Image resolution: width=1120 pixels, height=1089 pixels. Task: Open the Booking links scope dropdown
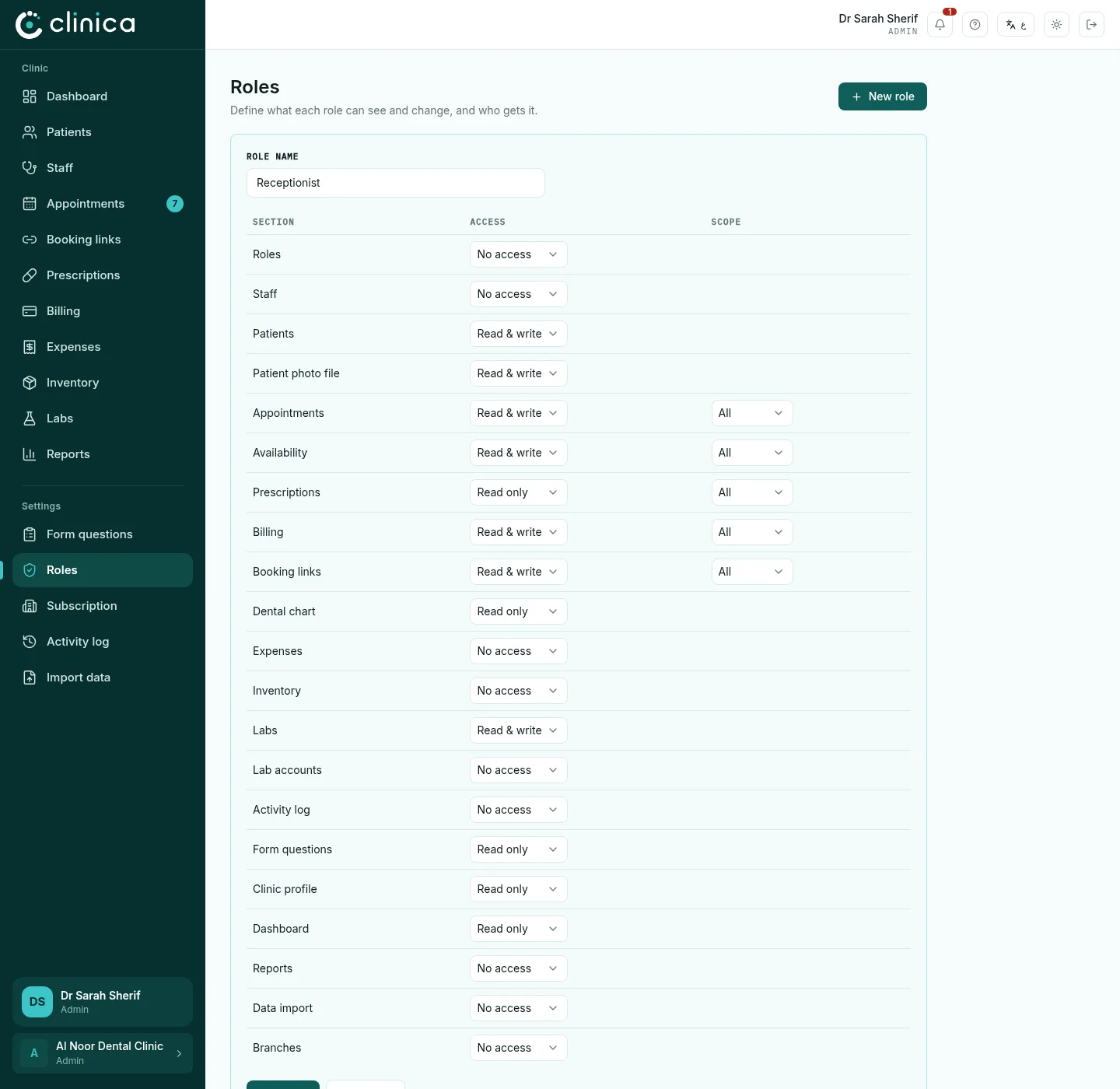click(x=752, y=572)
